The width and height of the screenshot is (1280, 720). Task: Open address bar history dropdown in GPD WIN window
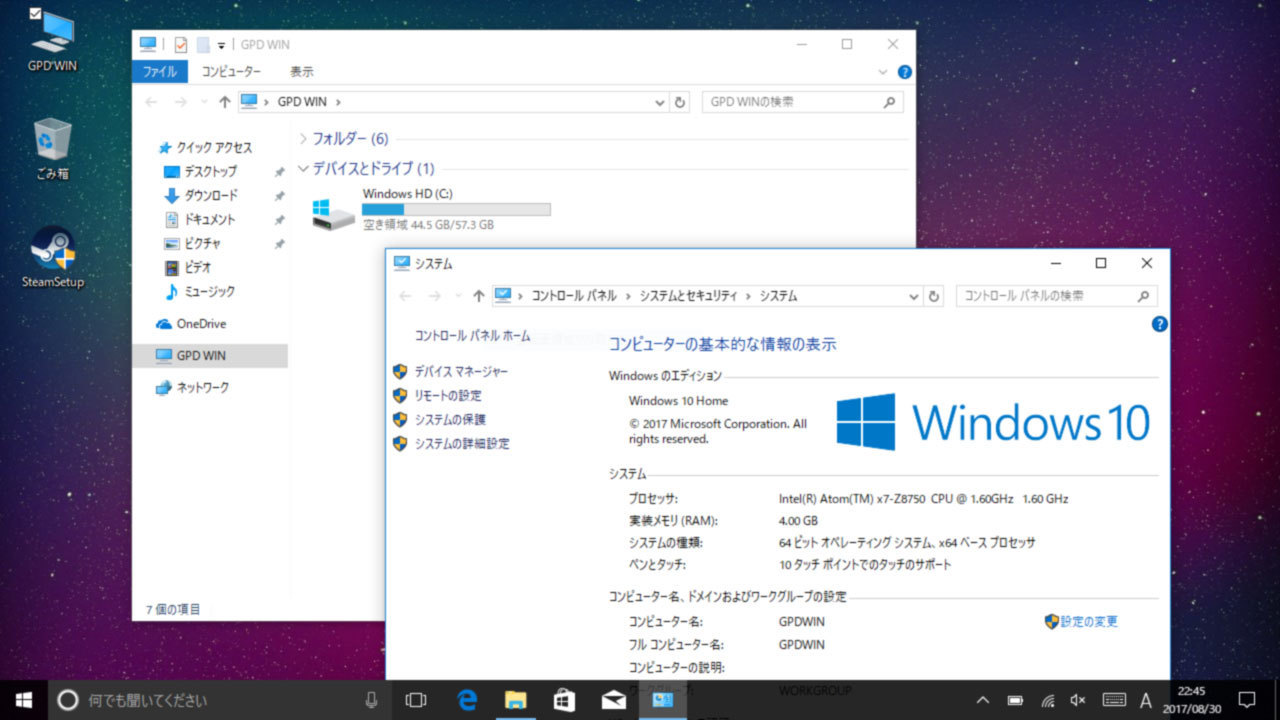[x=659, y=102]
